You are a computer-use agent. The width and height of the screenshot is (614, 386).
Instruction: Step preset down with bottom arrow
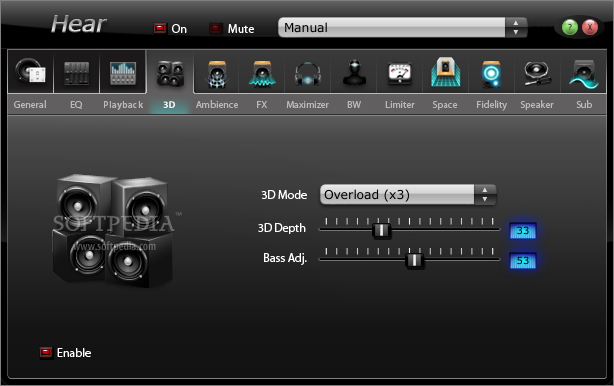point(516,32)
